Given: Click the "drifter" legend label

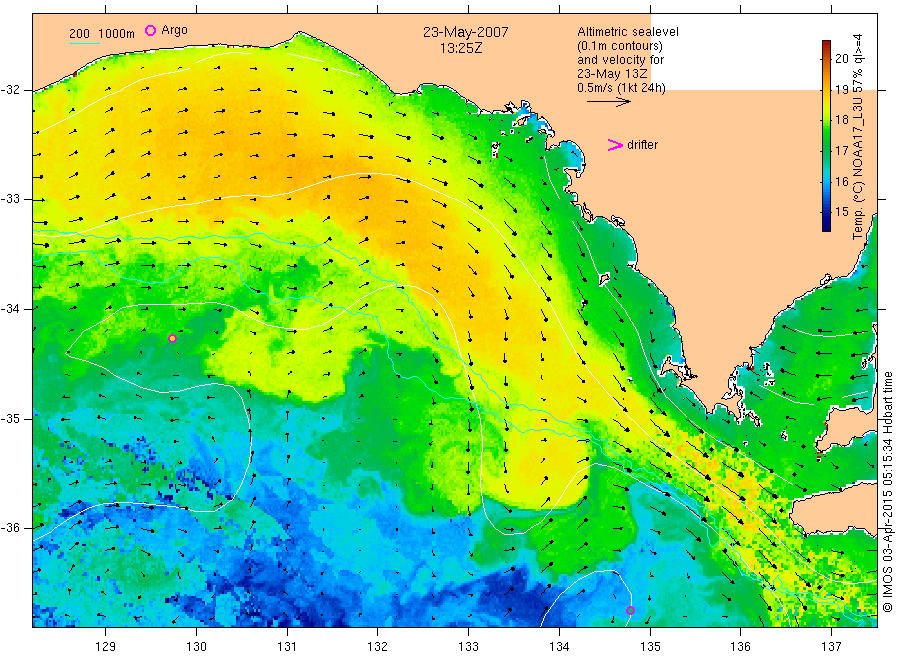Looking at the screenshot, I should 642,145.
